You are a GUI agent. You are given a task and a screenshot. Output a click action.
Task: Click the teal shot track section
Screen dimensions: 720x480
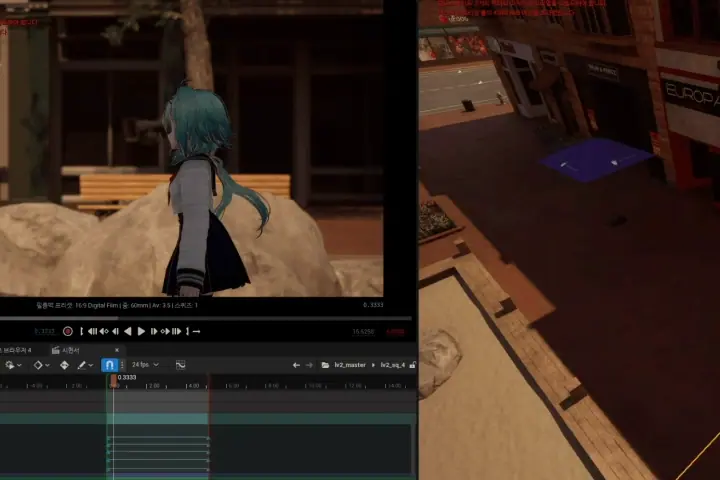click(158, 418)
